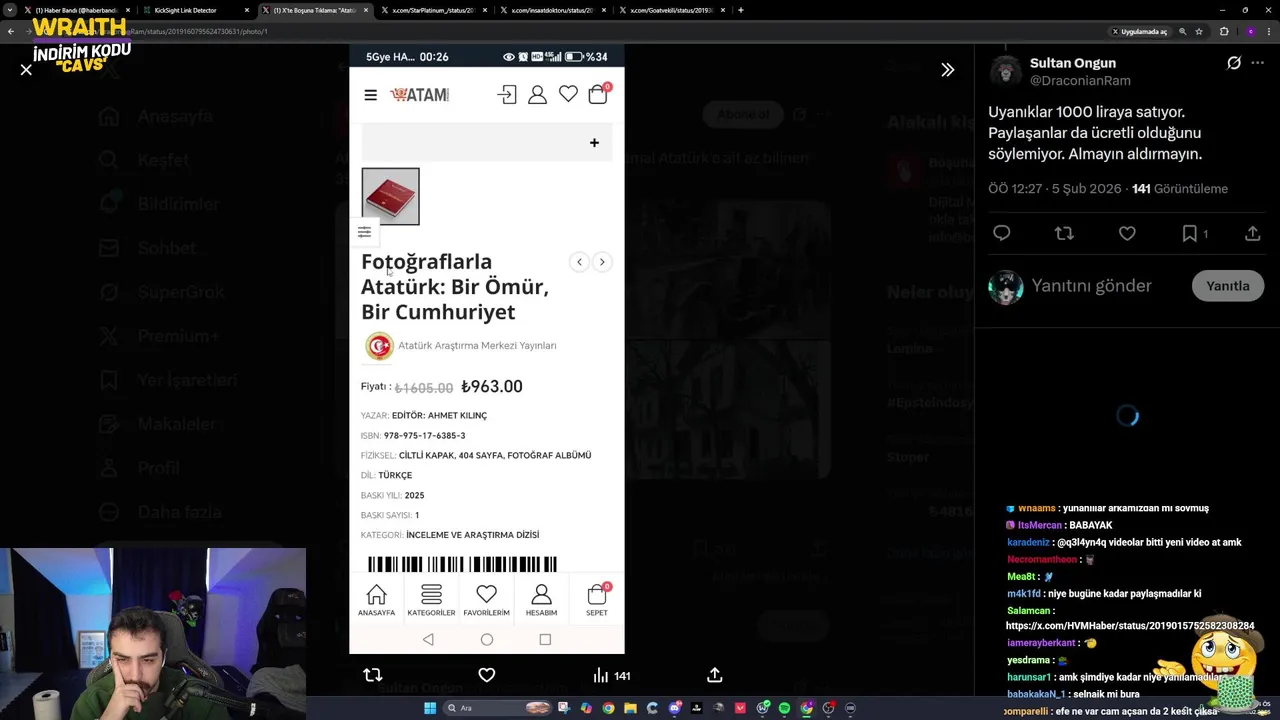1280x720 pixels.
Task: Tap the filter sliders icon below the thumbnail
Action: 364,232
